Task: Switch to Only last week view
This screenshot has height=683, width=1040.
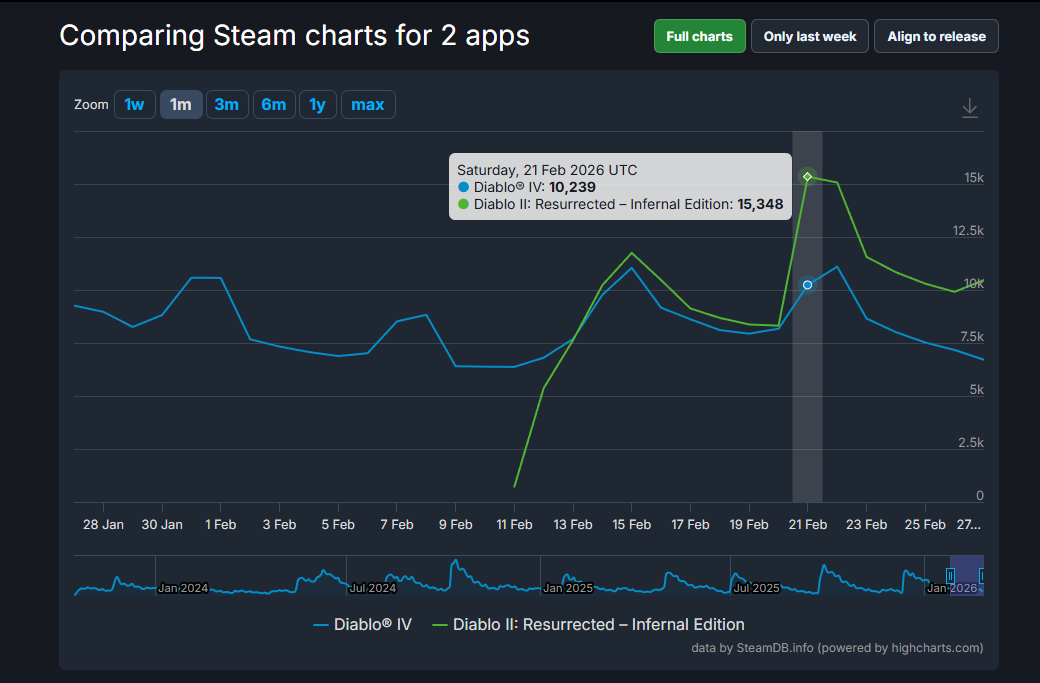Action: tap(810, 36)
